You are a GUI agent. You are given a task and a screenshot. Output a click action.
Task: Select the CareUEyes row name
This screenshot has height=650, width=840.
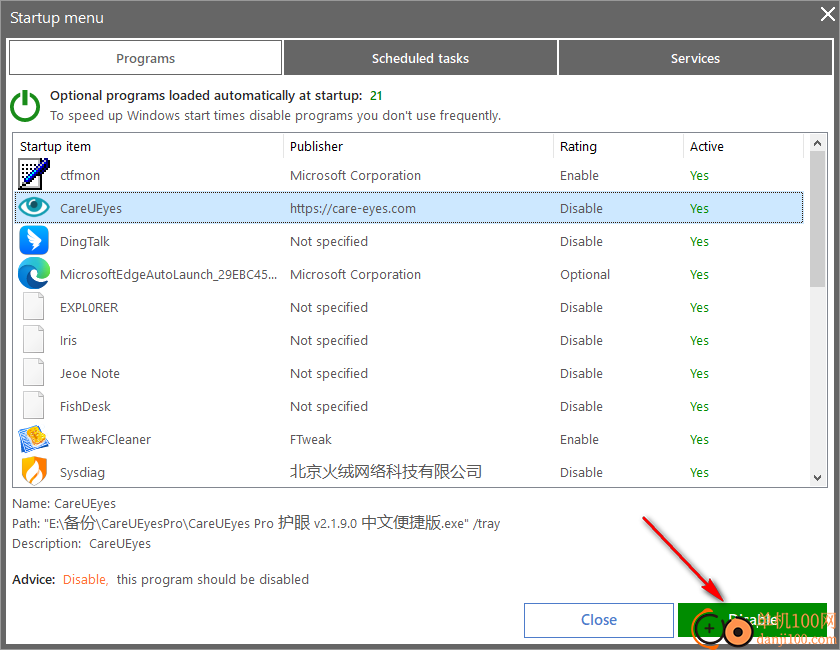click(x=91, y=208)
